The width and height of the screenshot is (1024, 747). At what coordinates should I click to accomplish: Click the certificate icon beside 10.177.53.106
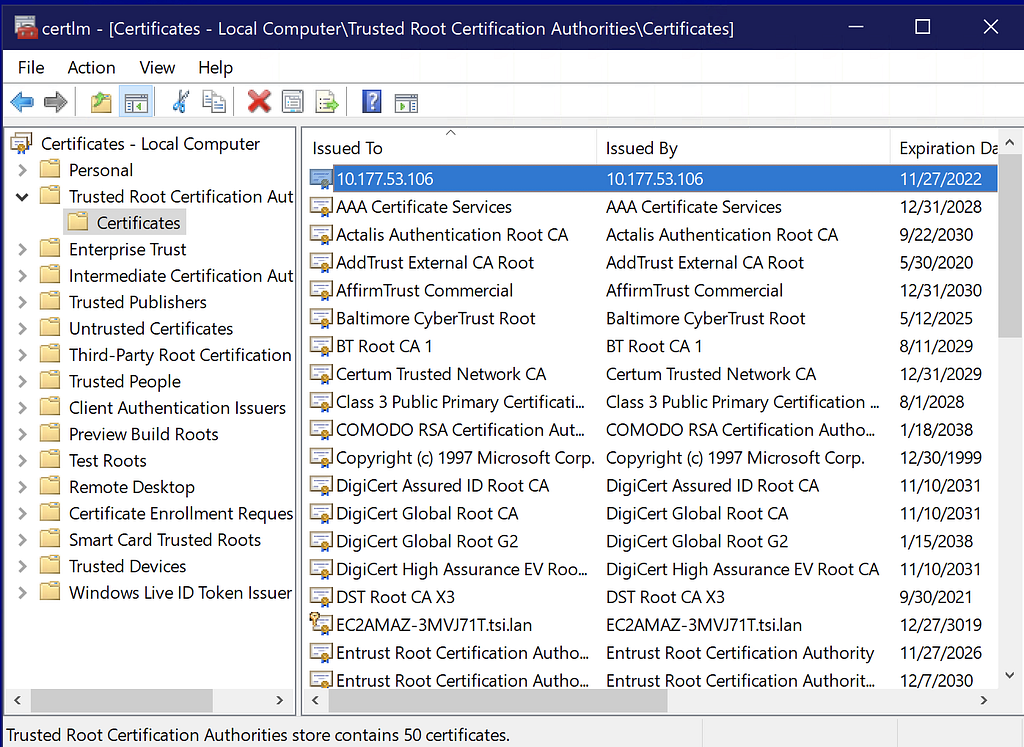coord(321,179)
